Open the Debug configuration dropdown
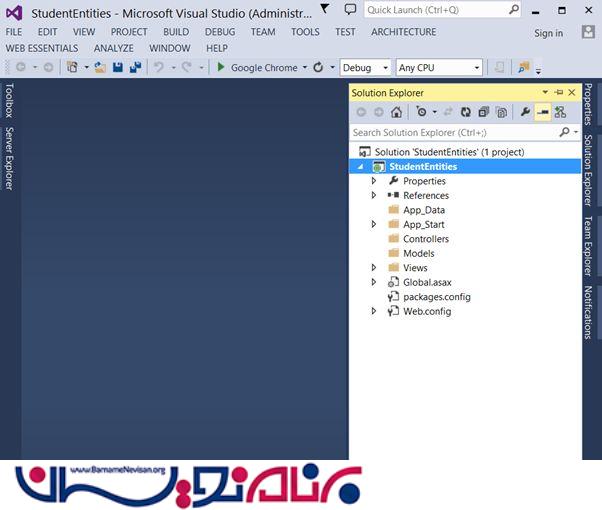The height and width of the screenshot is (510, 602). click(x=364, y=68)
